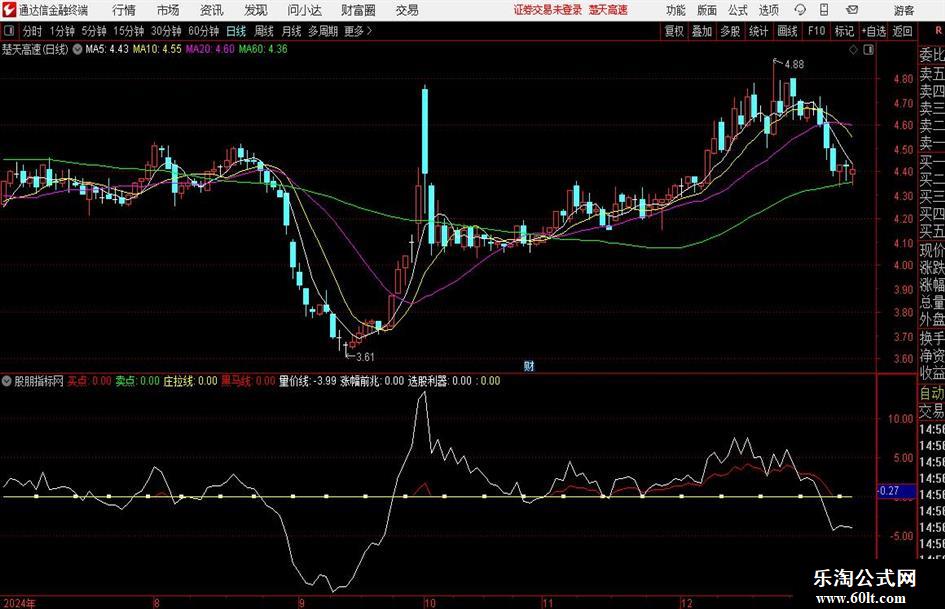Click the MA5: 4.43 label
The width and height of the screenshot is (945, 609).
tap(107, 49)
